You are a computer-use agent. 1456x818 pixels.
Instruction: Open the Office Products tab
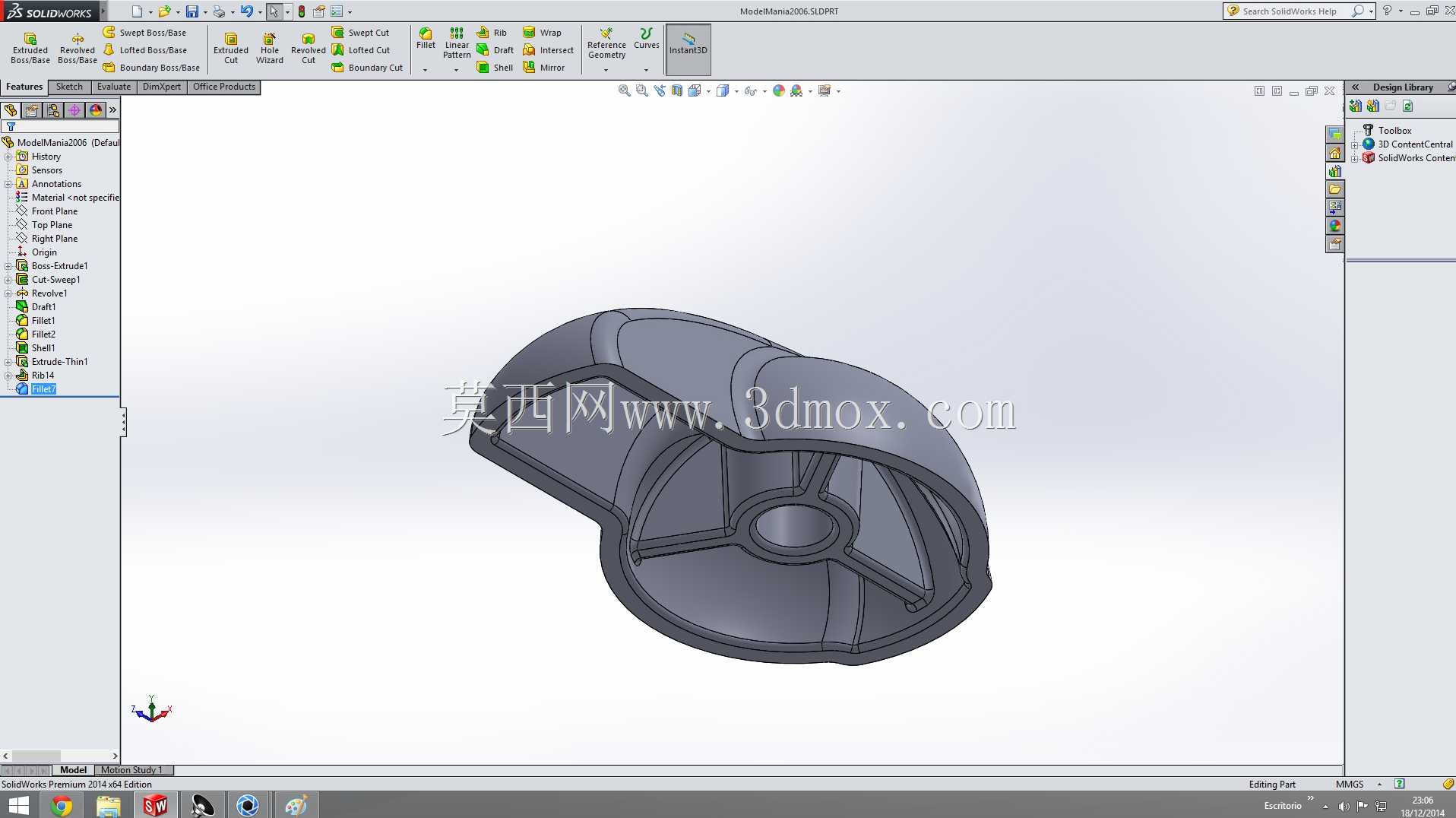coord(224,87)
